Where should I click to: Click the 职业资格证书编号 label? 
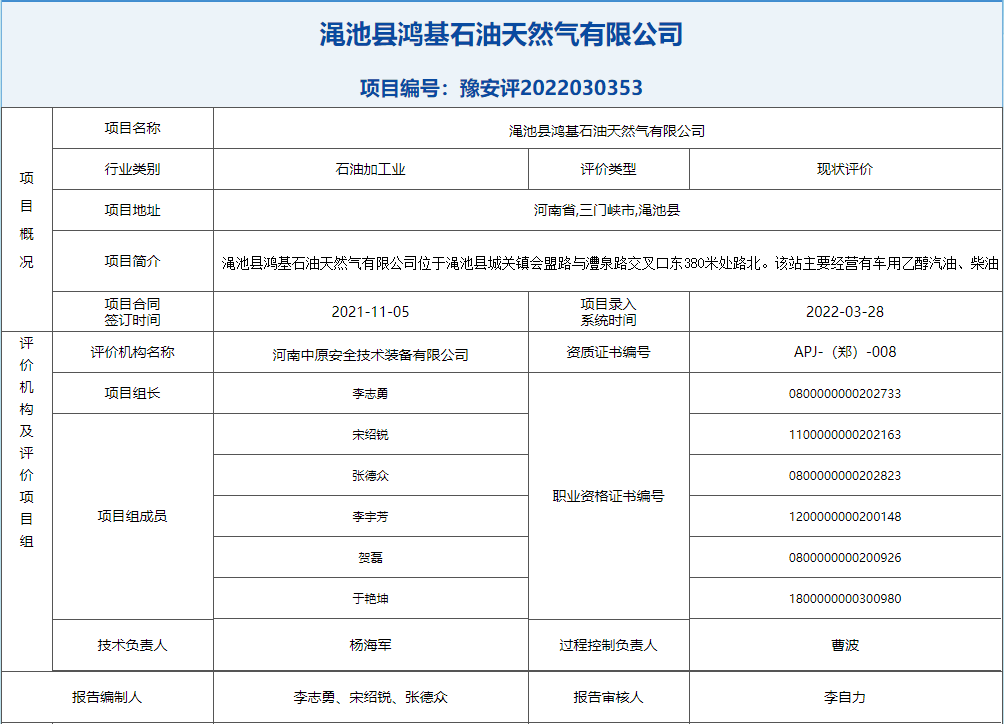608,496
